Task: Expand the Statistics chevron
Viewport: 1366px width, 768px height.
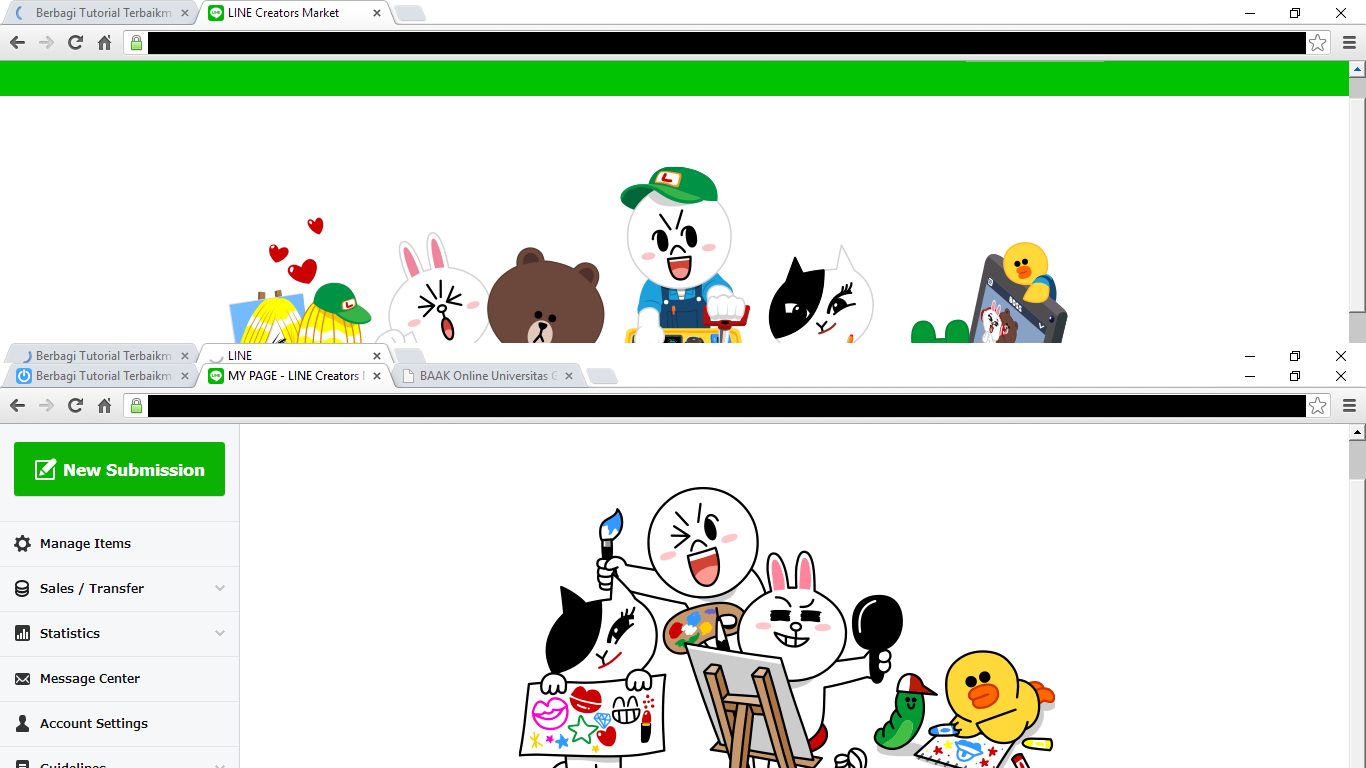Action: pos(220,633)
